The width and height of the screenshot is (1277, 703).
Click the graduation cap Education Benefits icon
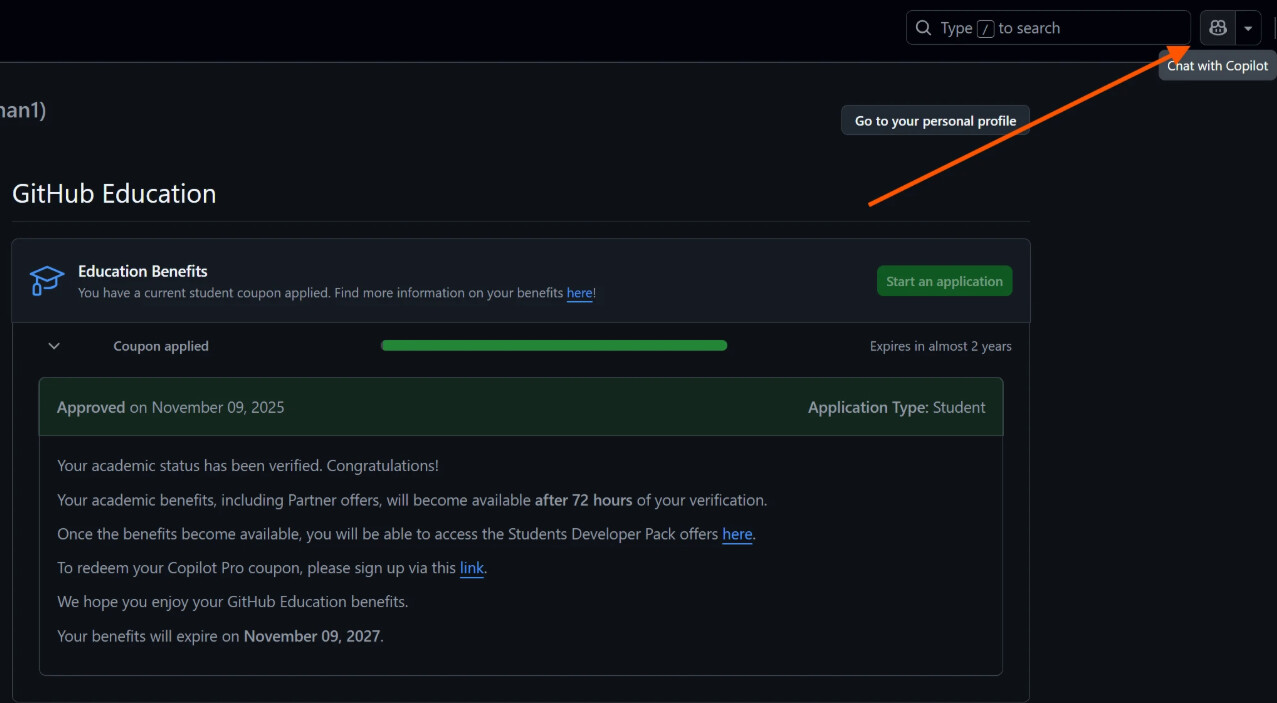[x=45, y=281]
